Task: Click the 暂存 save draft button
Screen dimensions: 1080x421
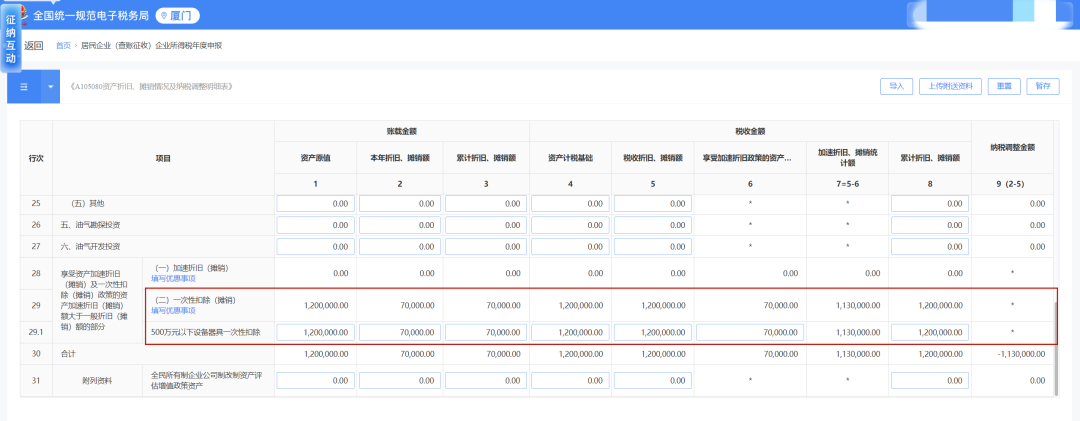Action: [1043, 86]
